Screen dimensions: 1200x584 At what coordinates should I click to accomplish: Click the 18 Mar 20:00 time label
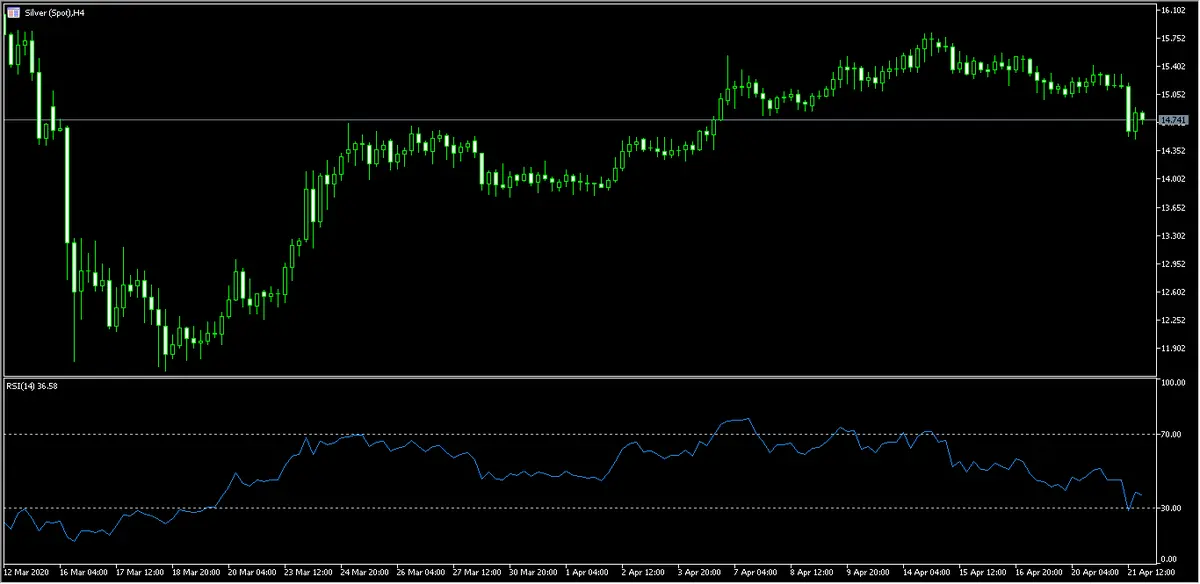196,574
